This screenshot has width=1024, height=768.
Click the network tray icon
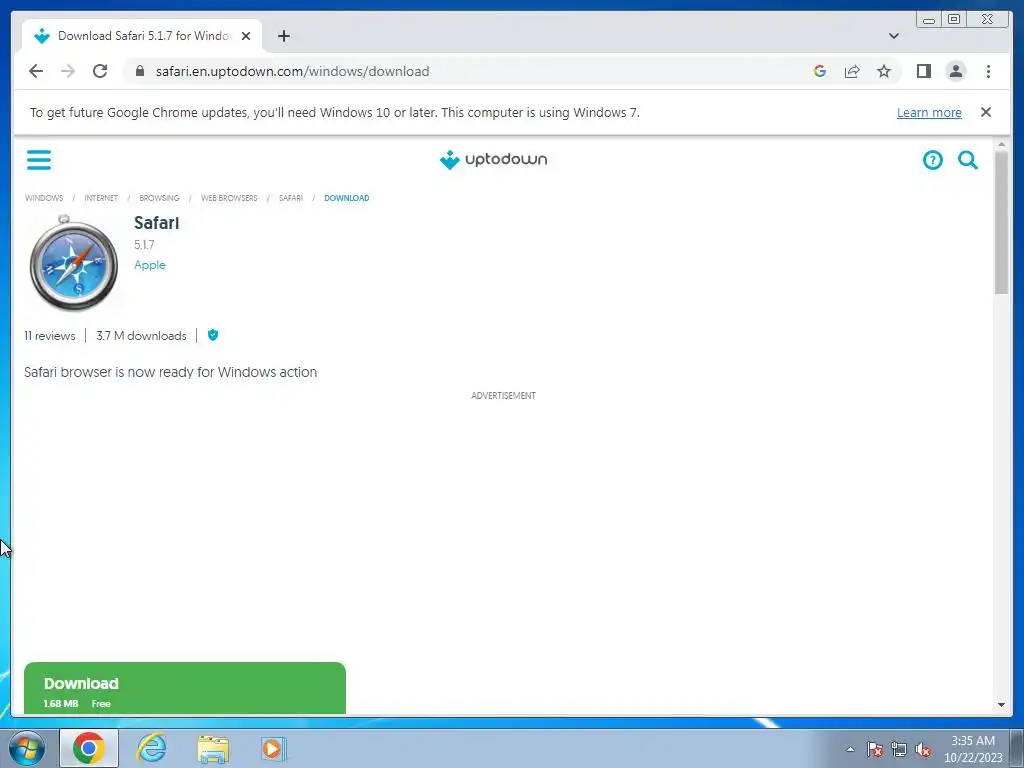coord(899,749)
